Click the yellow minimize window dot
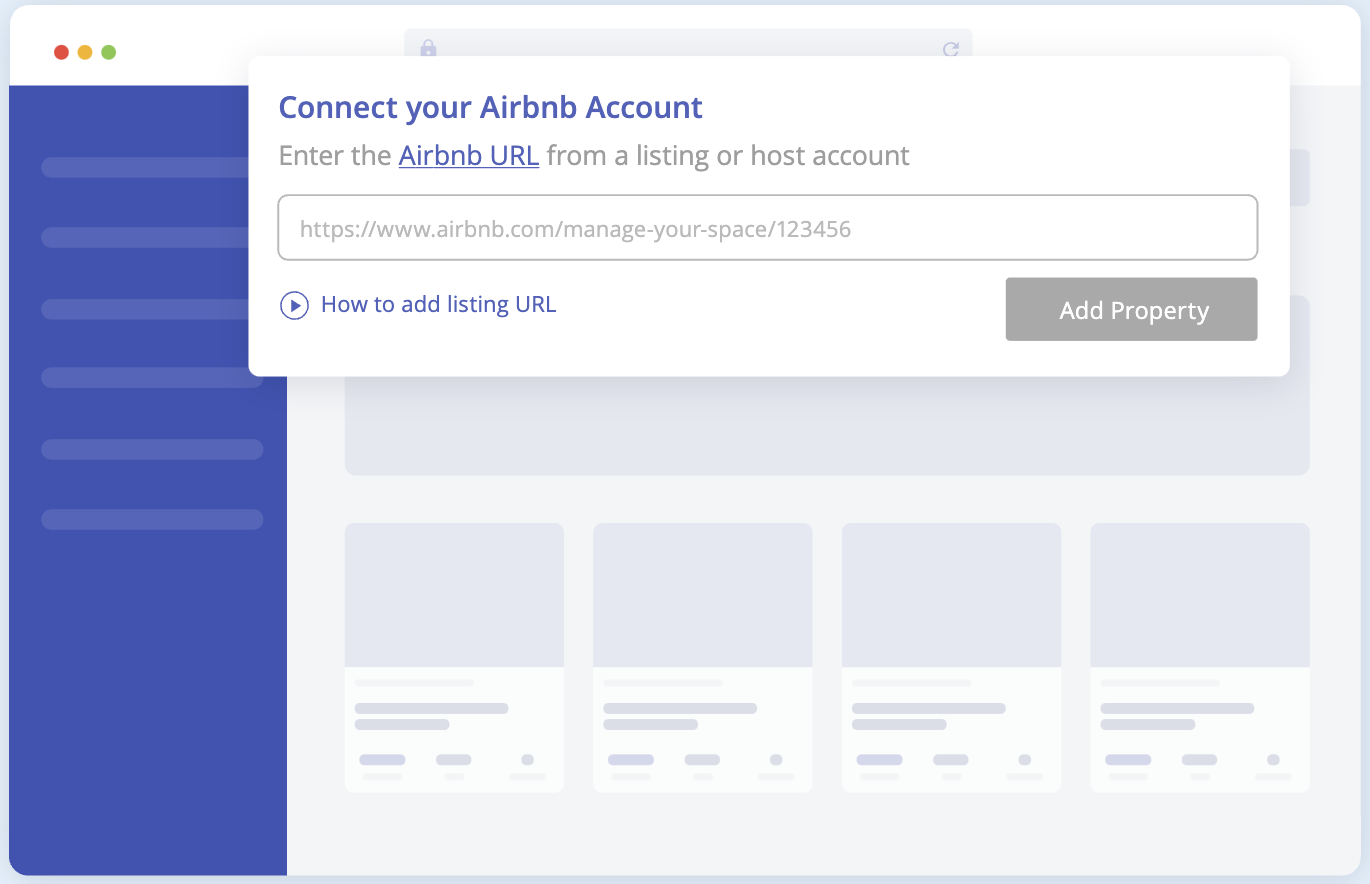This screenshot has height=884, width=1370. 85,52
